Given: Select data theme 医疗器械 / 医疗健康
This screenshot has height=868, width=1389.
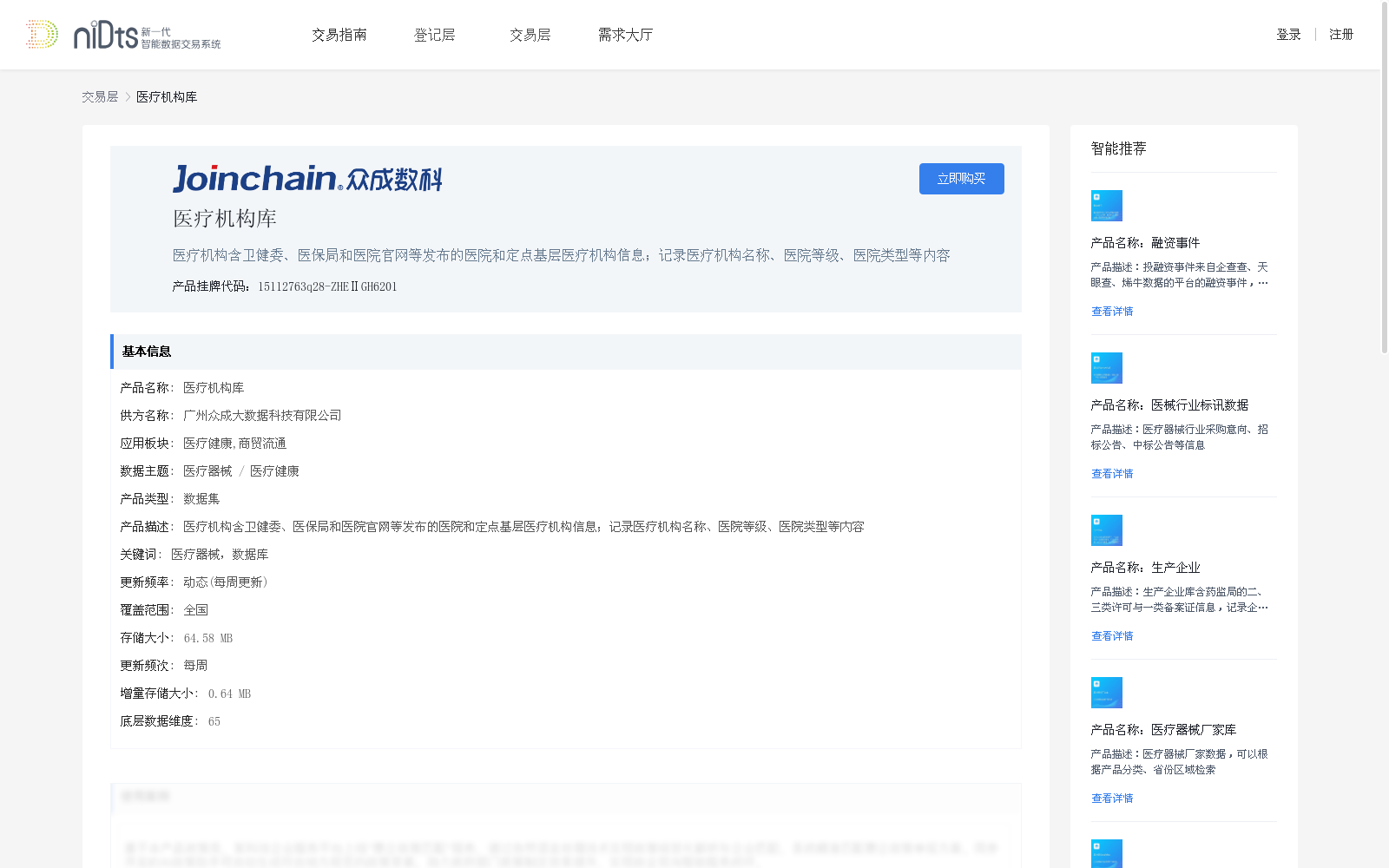Looking at the screenshot, I should click(241, 471).
